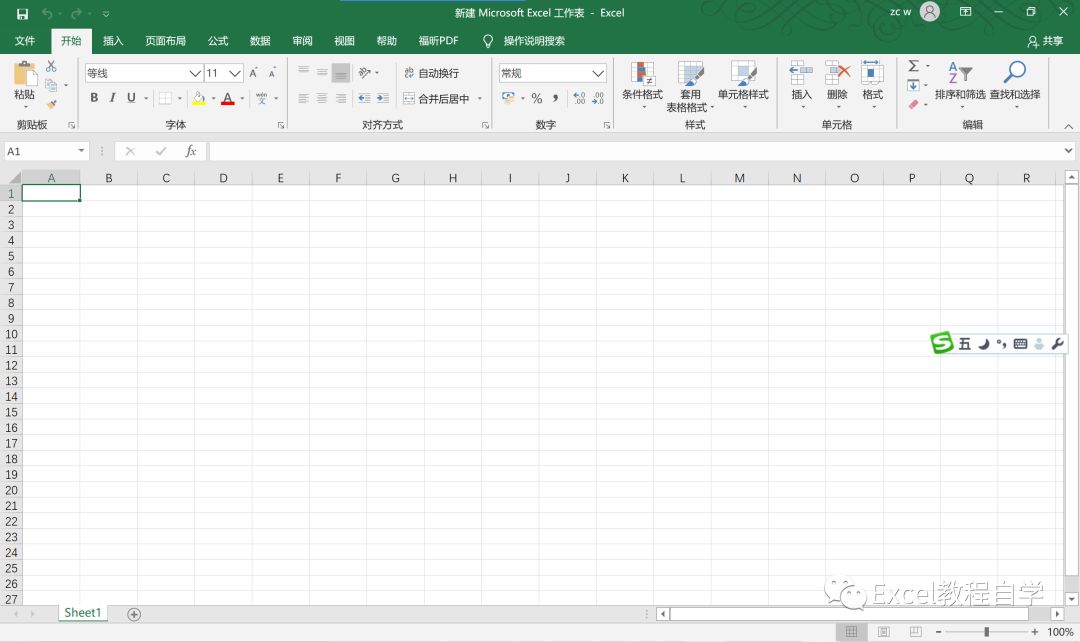Click the Save icon in title bar
Screen dimensions: 1080x642
click(x=22, y=13)
